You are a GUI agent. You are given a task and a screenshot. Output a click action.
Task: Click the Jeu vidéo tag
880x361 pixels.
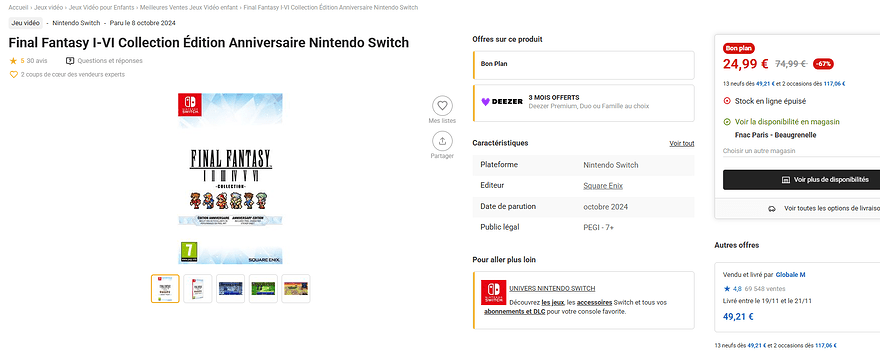pyautogui.click(x=25, y=23)
